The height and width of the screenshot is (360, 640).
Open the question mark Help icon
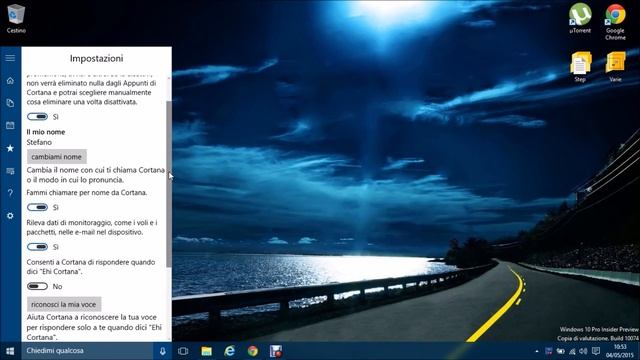point(10,193)
